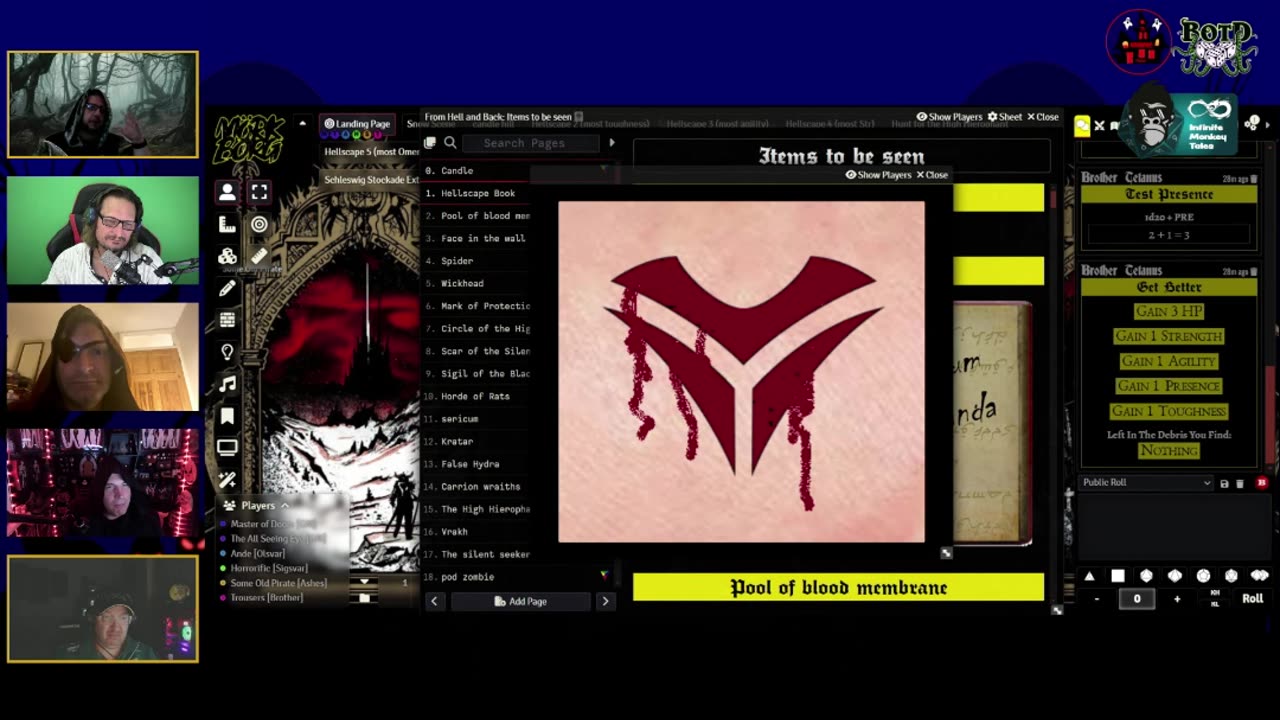This screenshot has height=720, width=1280.
Task: Select the Token Controls tool
Action: tap(227, 193)
